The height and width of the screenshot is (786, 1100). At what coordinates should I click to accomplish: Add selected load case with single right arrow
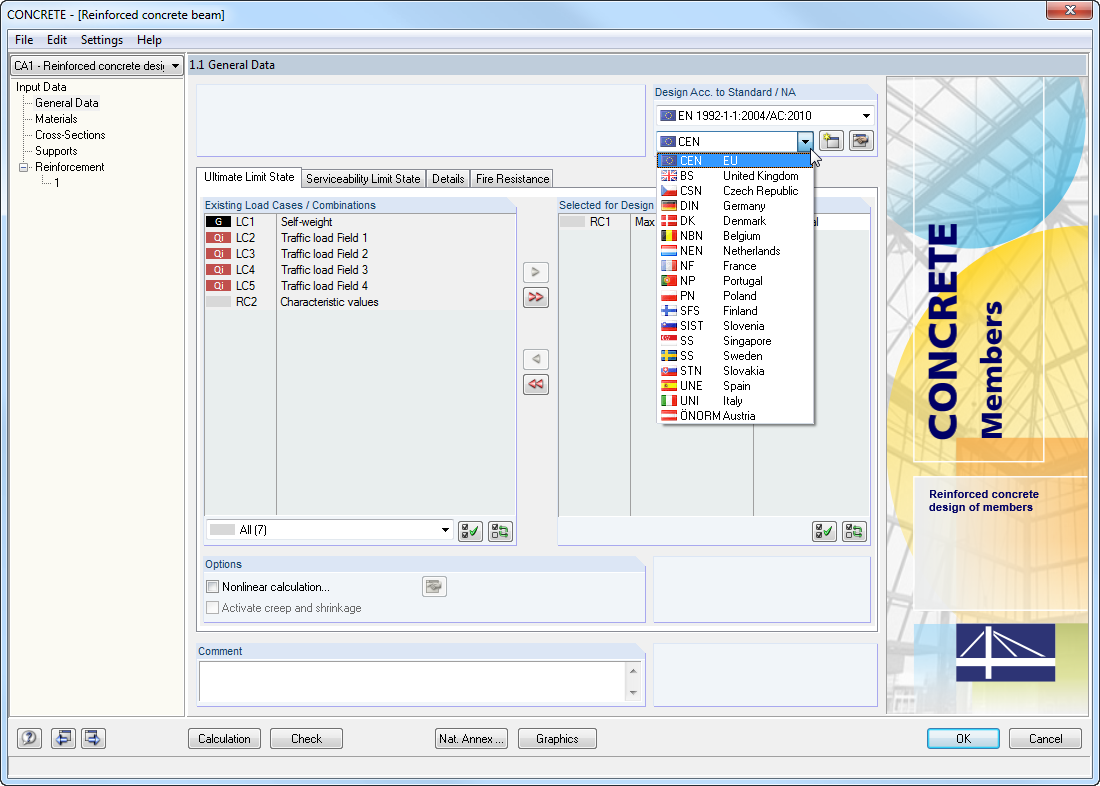point(536,272)
